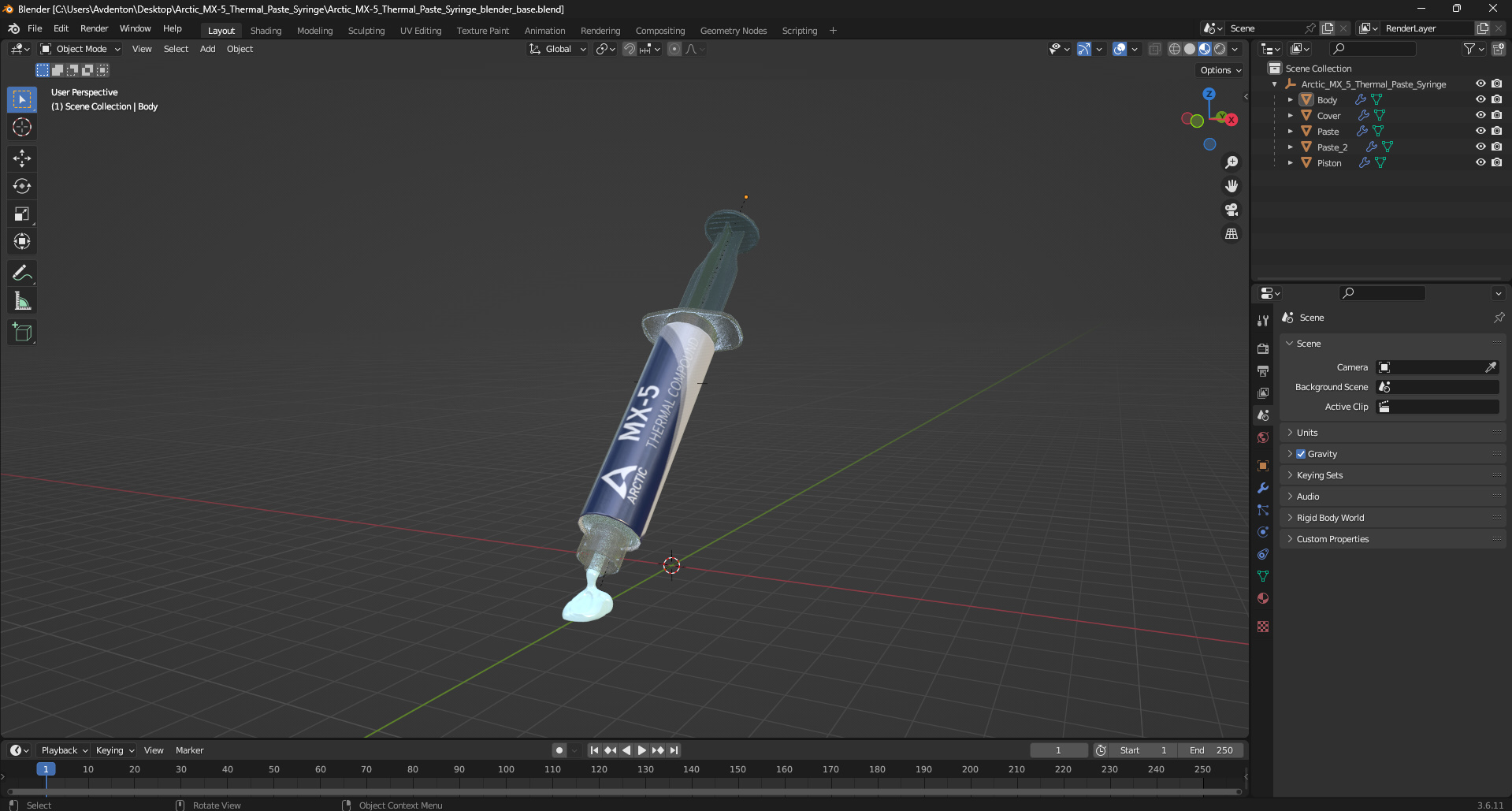This screenshot has height=811, width=1512.
Task: Open the Object Data properties tab
Action: (1263, 576)
